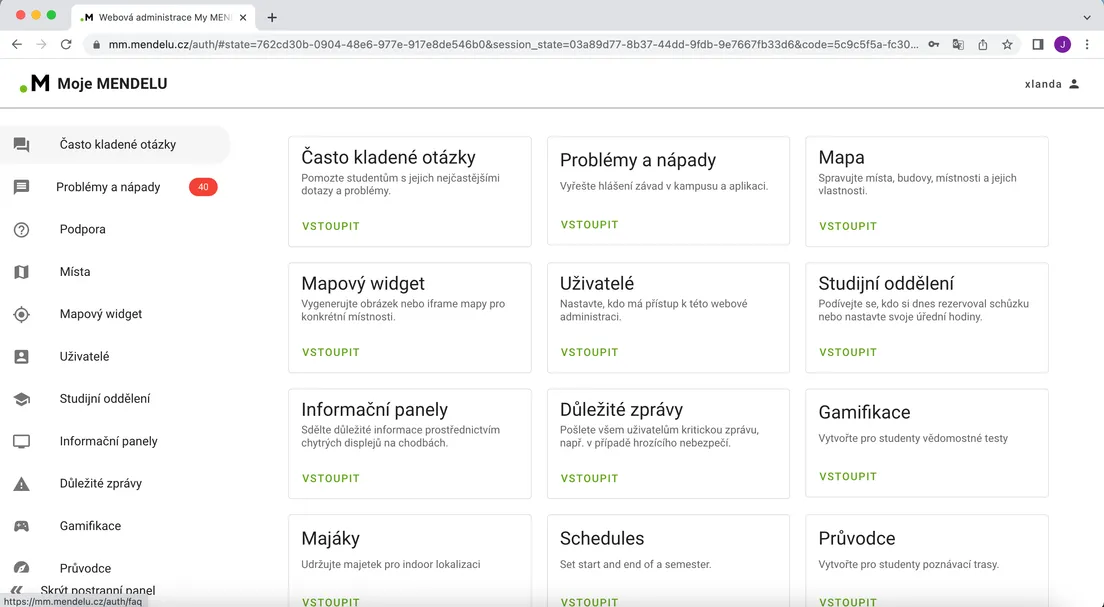1104x607 pixels.
Task: Click the Gamifikace card heading
Action: (864, 412)
